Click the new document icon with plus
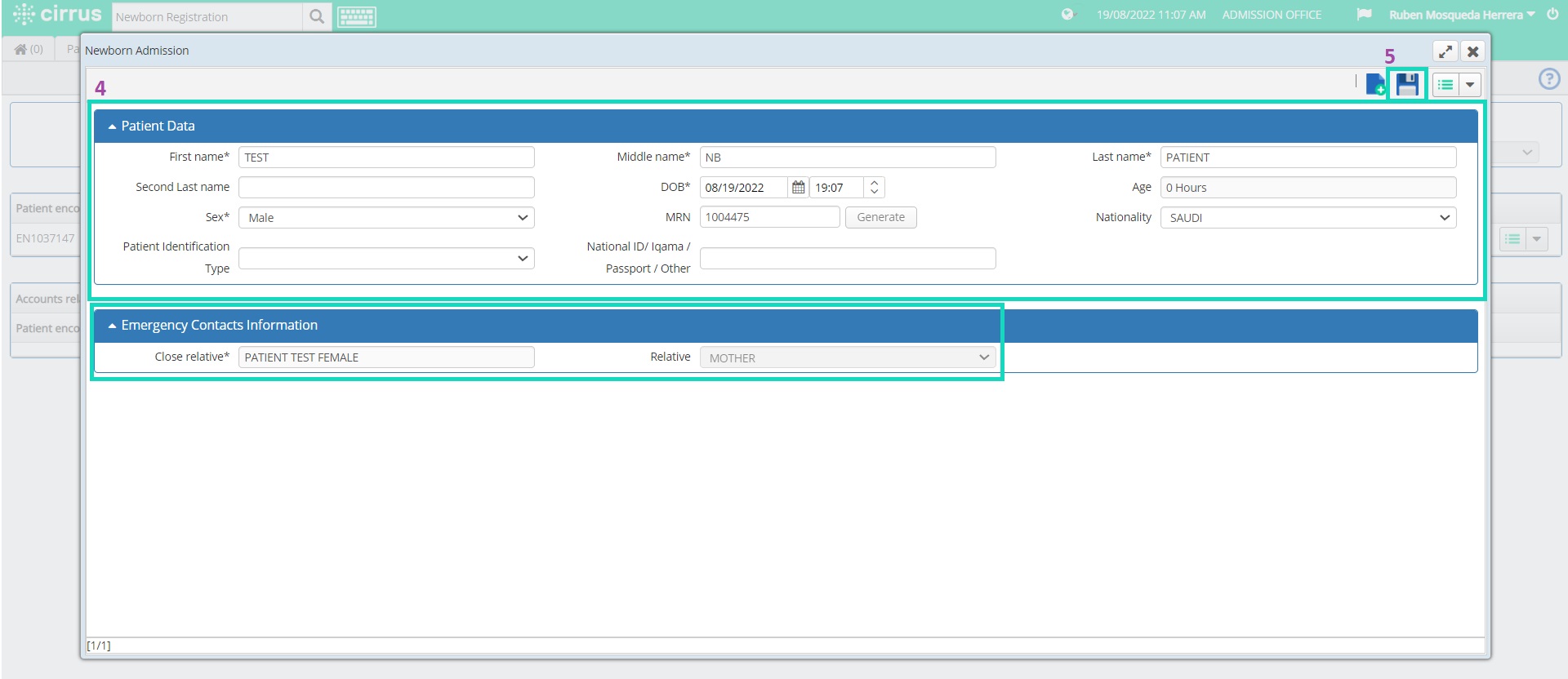Viewport: 1568px width, 679px height. pyautogui.click(x=1375, y=84)
